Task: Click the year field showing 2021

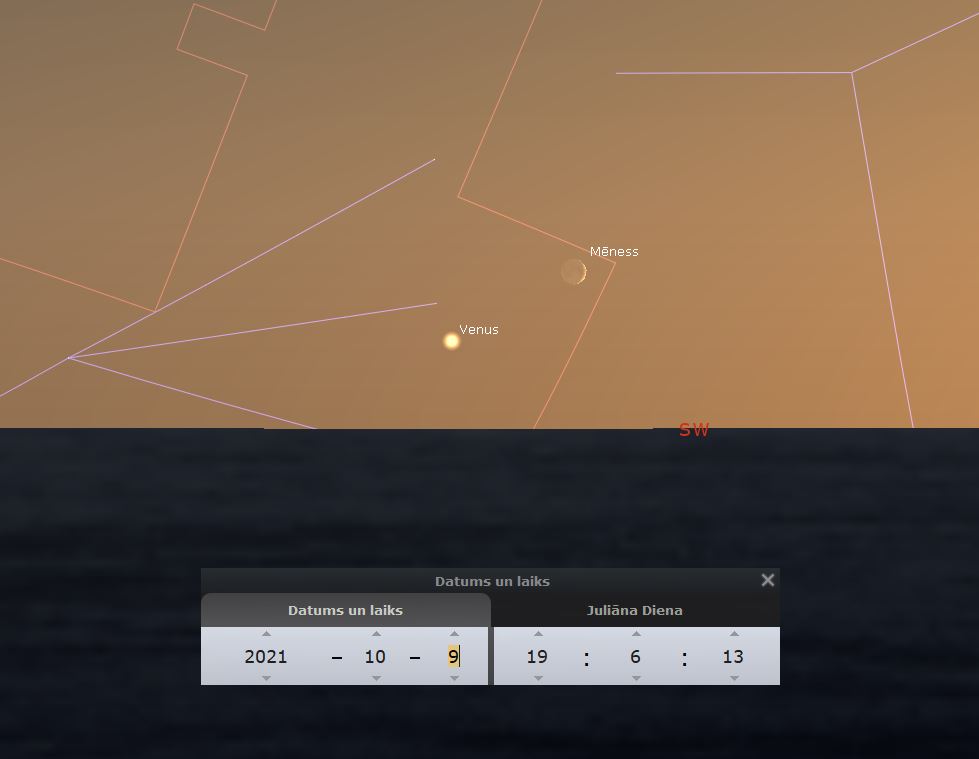Action: [x=266, y=657]
